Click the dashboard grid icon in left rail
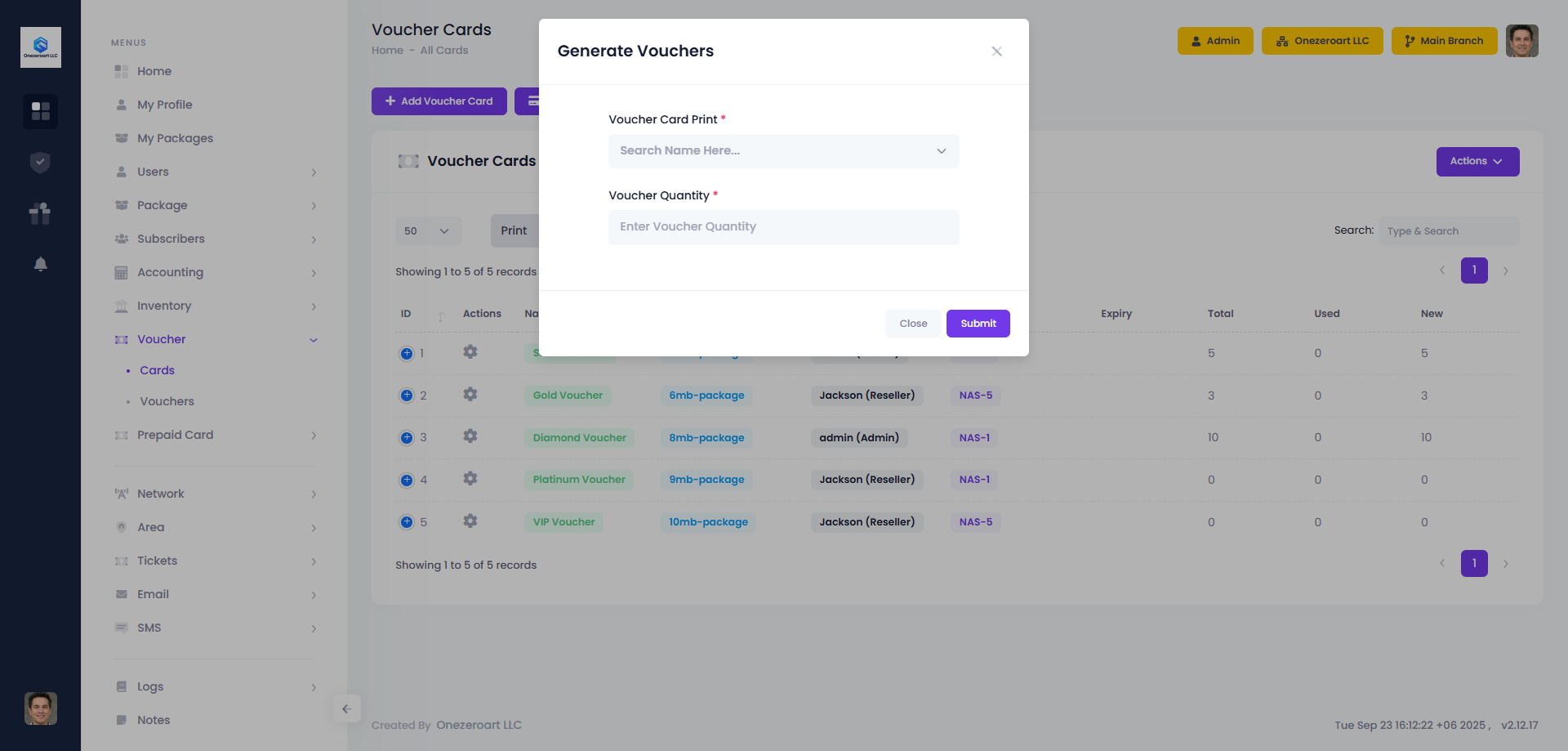This screenshot has height=751, width=1568. [40, 110]
